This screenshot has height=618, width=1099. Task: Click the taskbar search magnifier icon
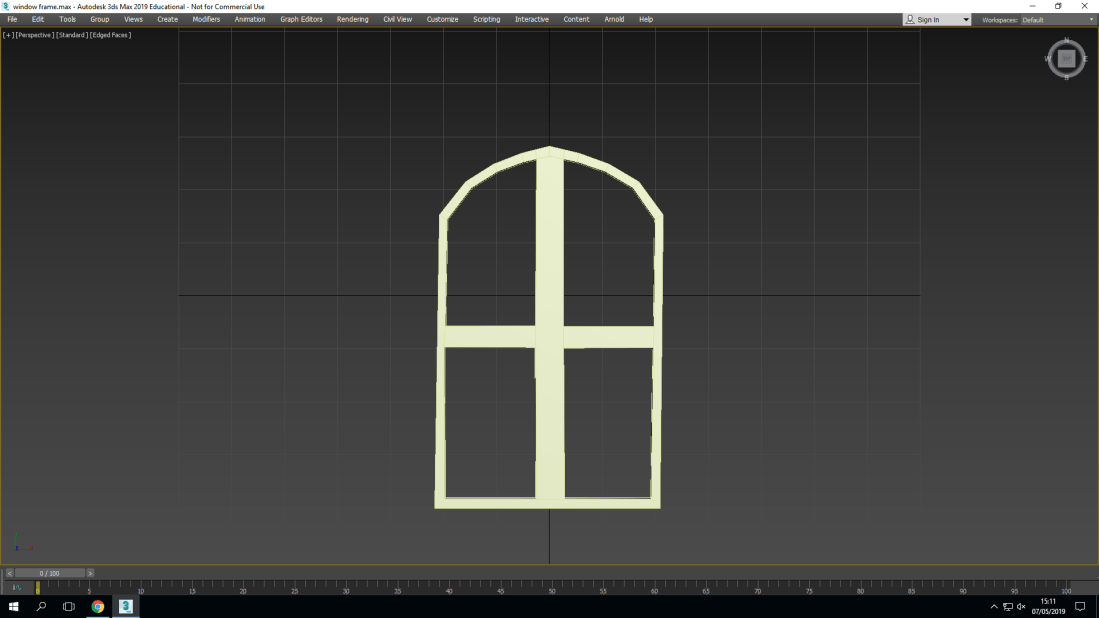(x=42, y=606)
